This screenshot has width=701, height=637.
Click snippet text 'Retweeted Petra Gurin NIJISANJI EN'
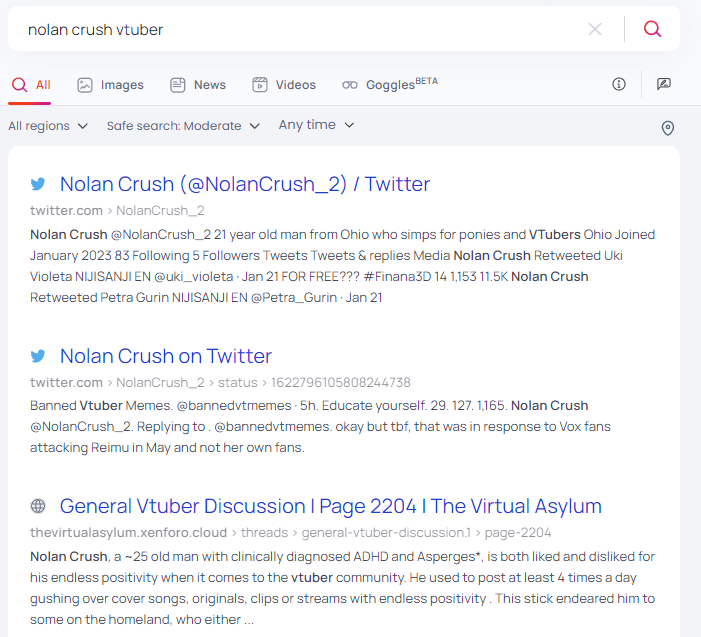(x=139, y=298)
